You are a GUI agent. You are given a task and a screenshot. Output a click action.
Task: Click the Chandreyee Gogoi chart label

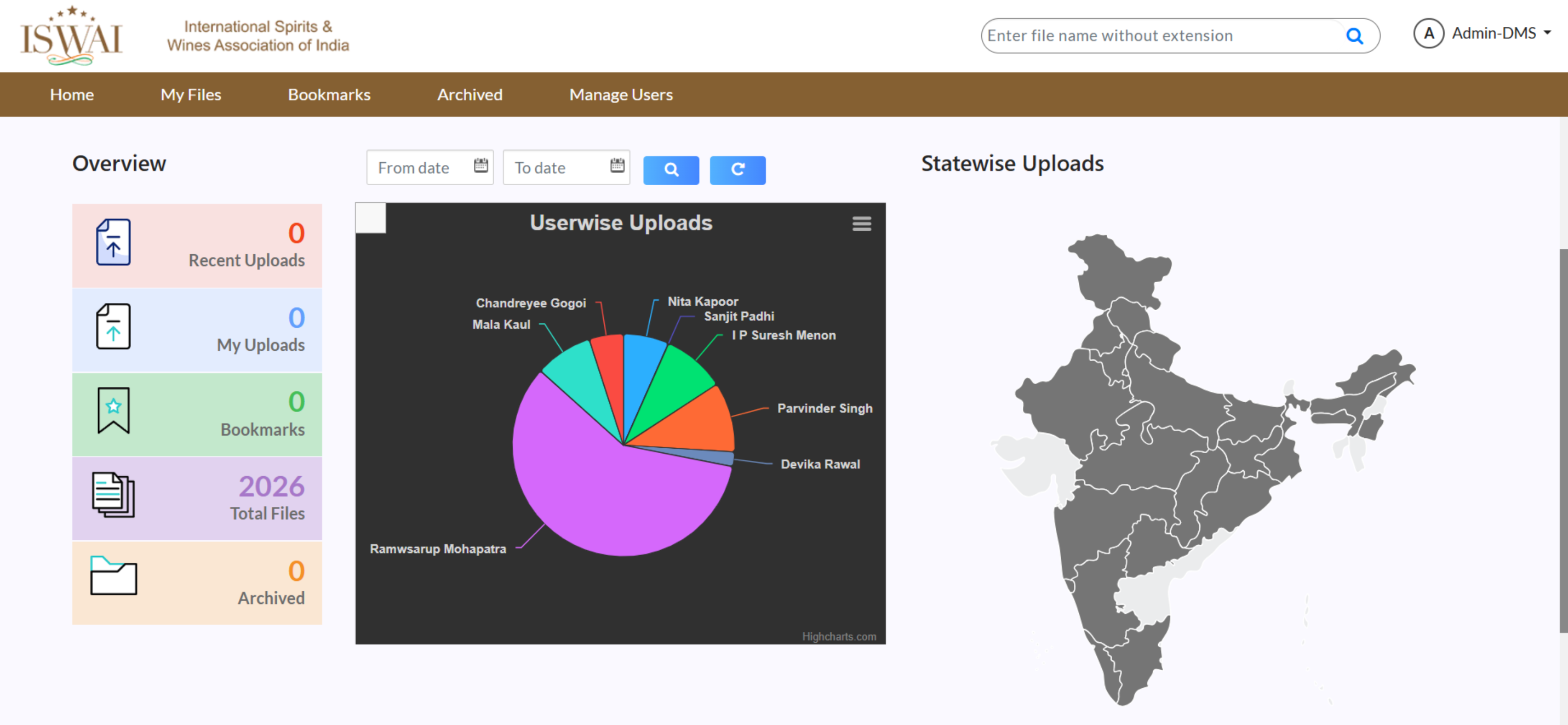[531, 302]
